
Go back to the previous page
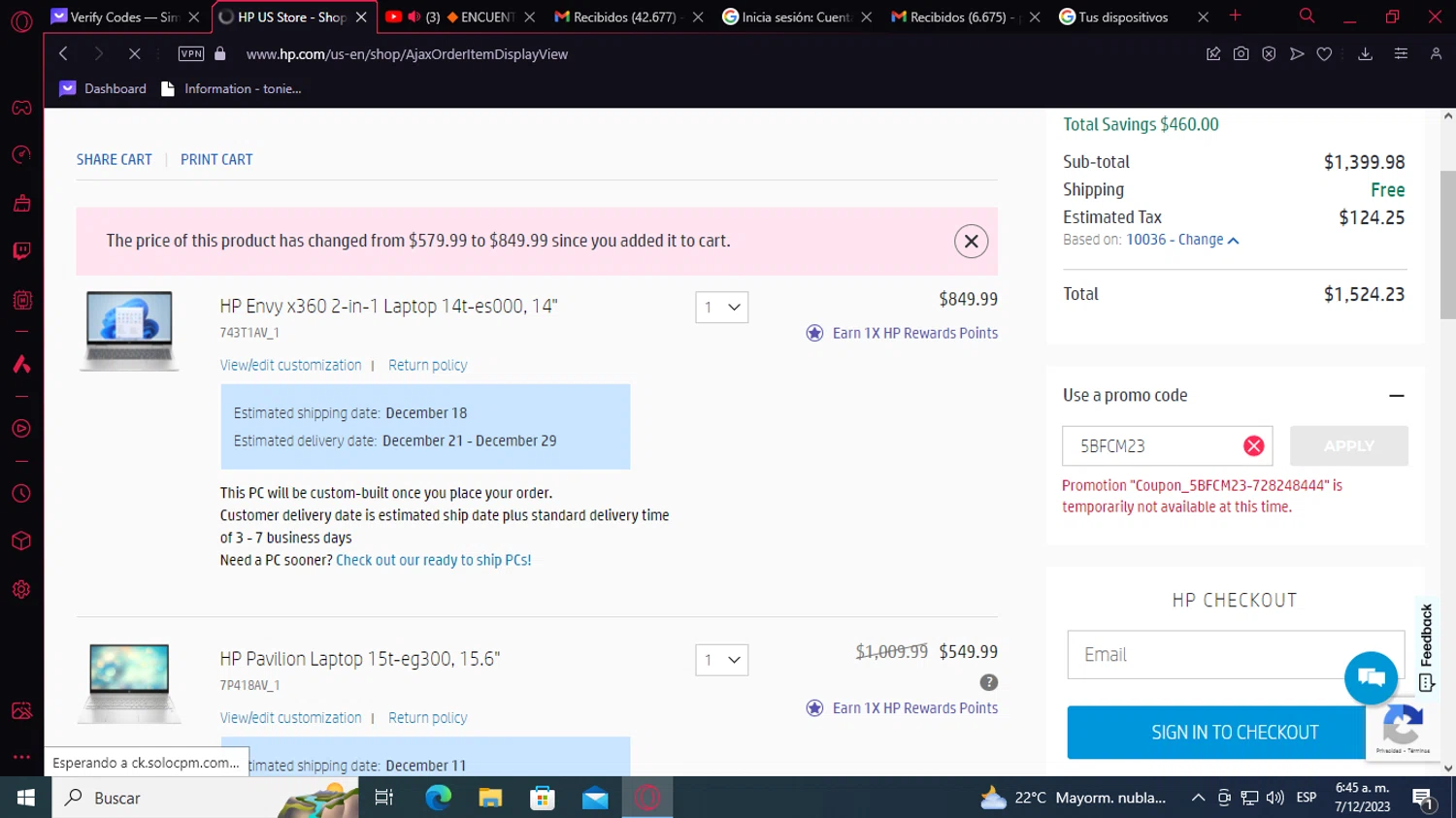click(63, 54)
